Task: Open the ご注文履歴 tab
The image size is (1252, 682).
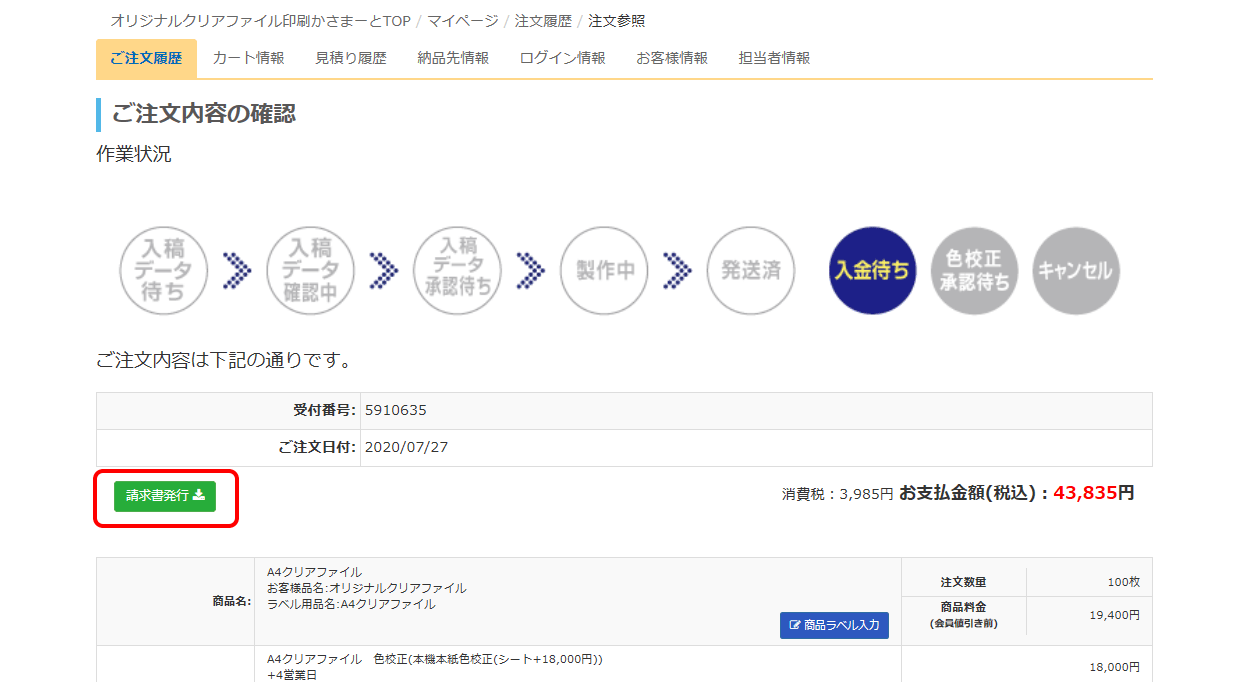Action: pyautogui.click(x=146, y=58)
